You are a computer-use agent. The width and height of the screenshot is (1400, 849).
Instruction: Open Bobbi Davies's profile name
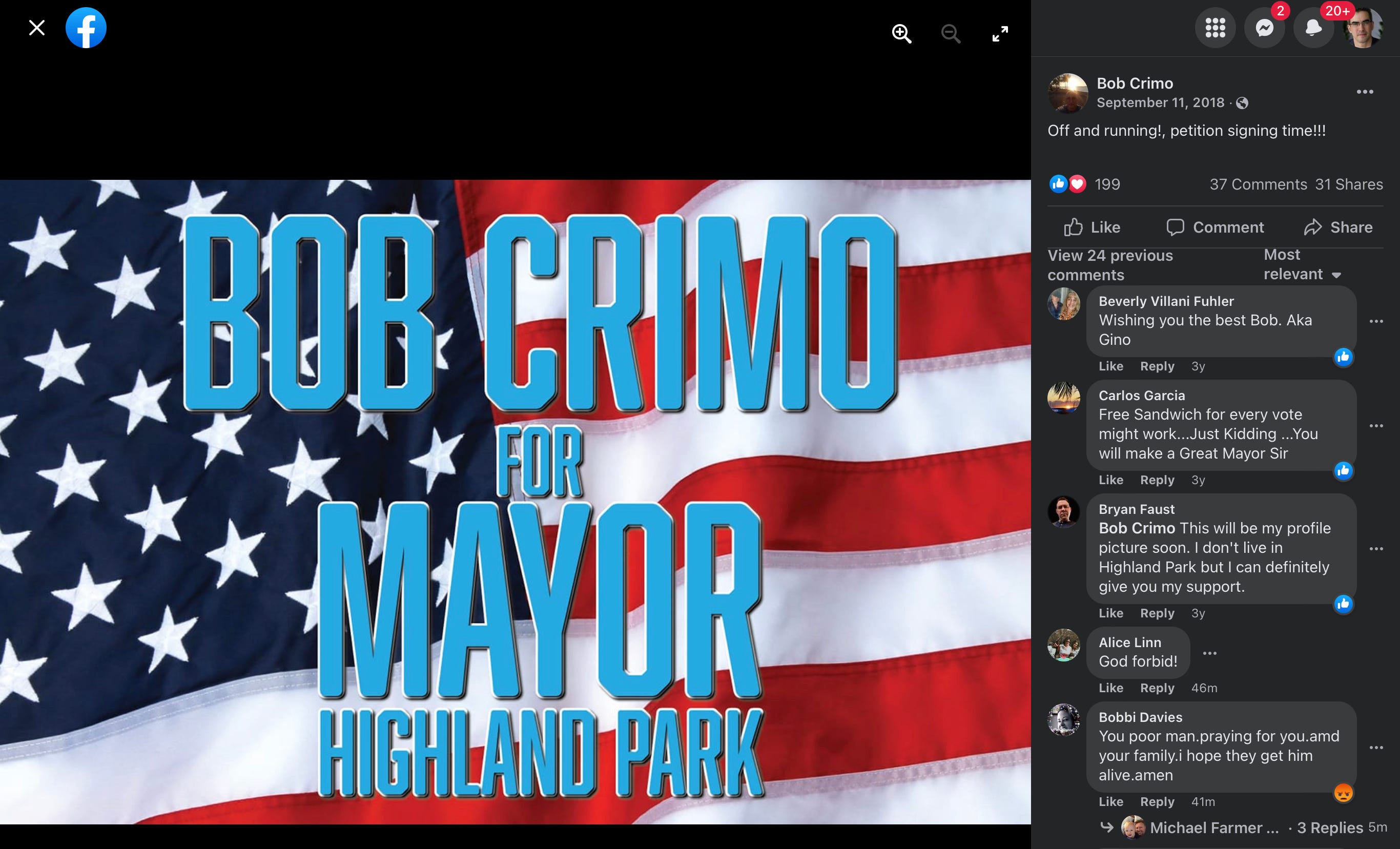(x=1140, y=717)
